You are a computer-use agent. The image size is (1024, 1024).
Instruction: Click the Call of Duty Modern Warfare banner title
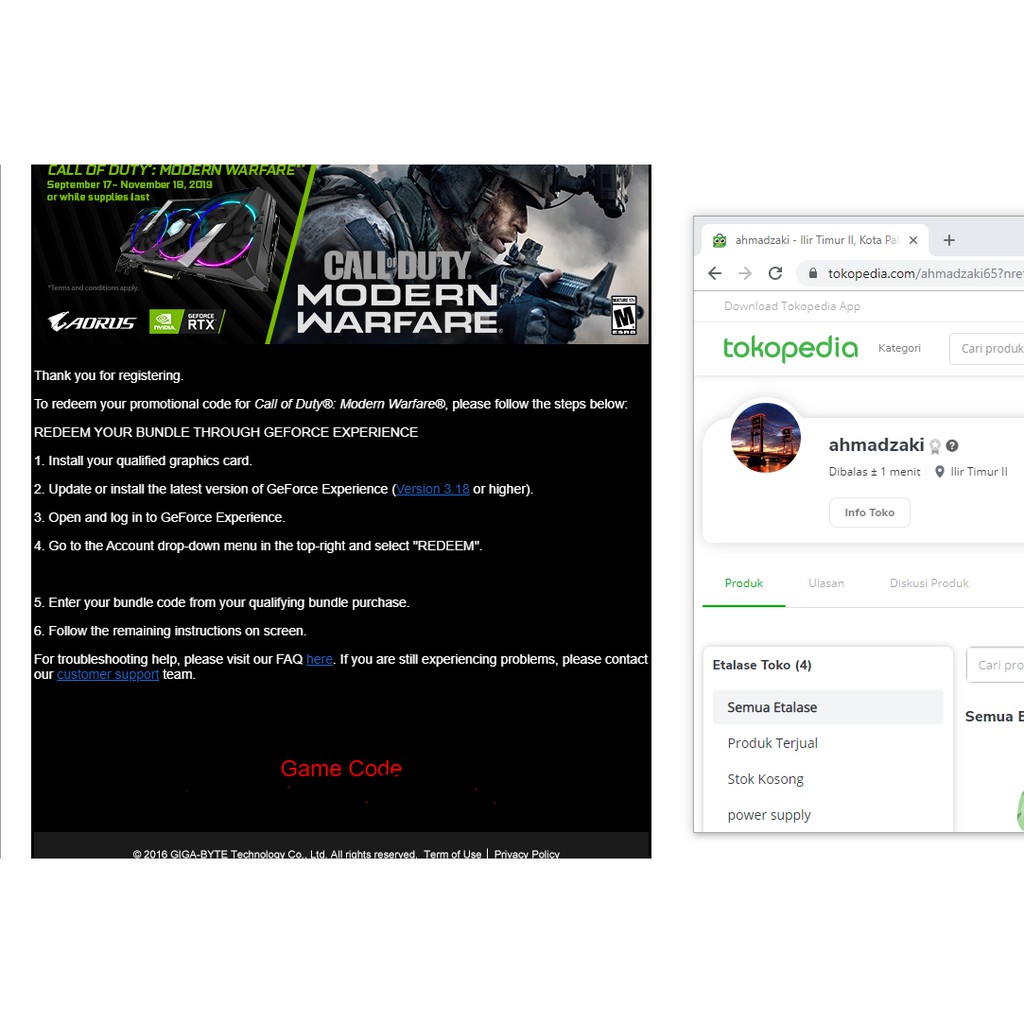pos(398,293)
